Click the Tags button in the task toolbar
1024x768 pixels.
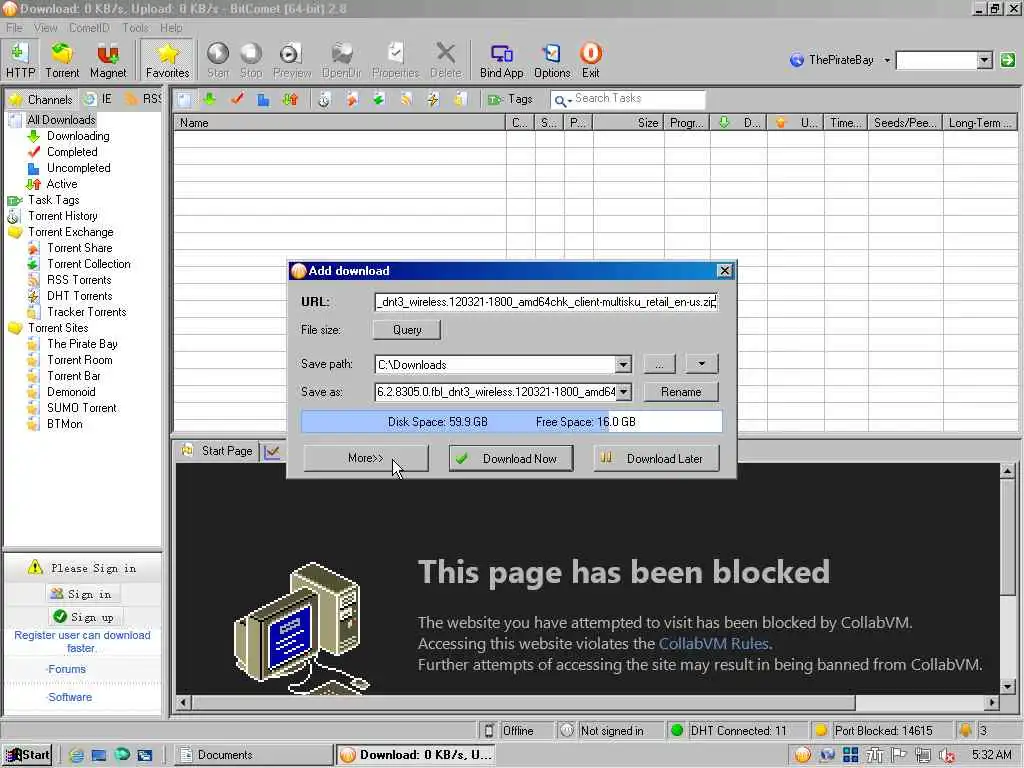pyautogui.click(x=511, y=99)
